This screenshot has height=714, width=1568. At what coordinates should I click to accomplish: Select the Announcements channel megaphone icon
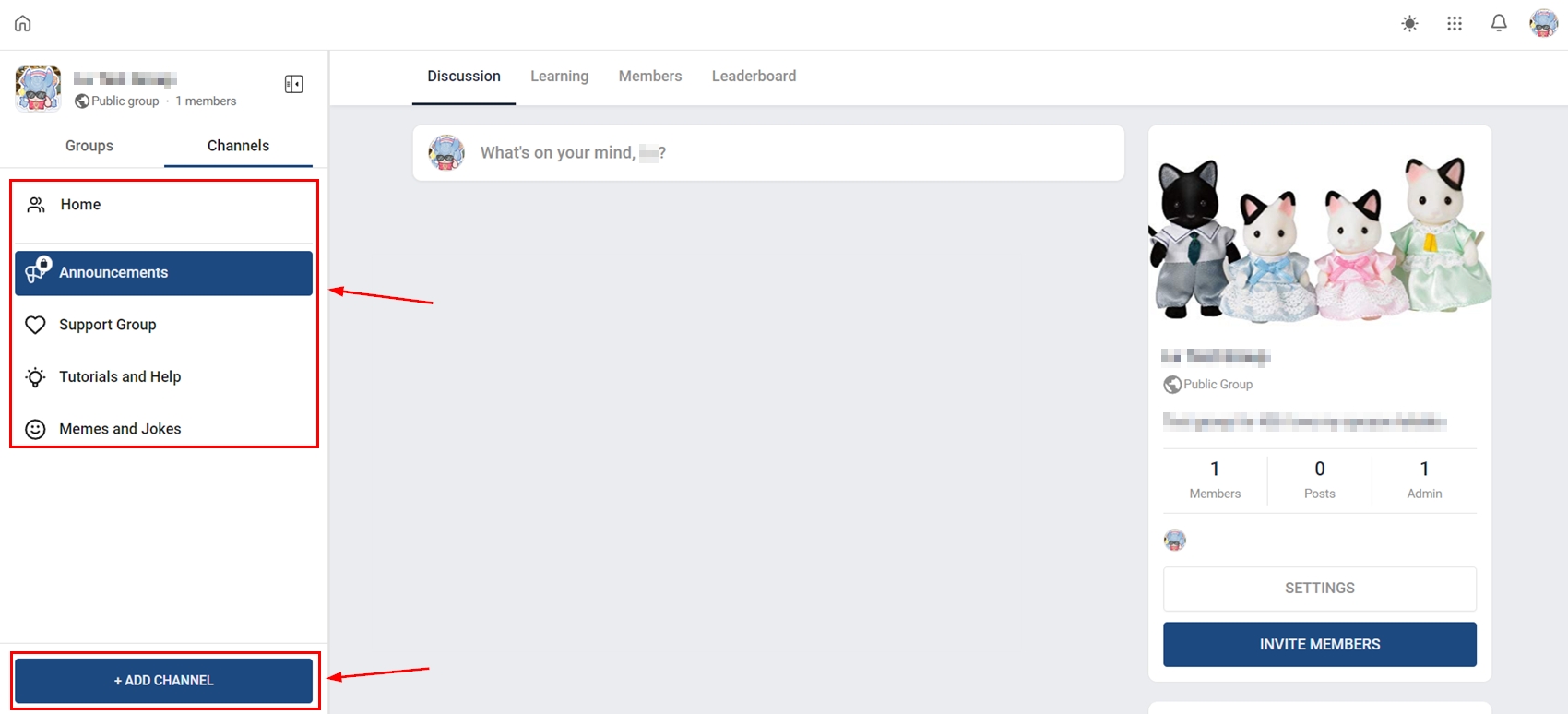(x=38, y=270)
